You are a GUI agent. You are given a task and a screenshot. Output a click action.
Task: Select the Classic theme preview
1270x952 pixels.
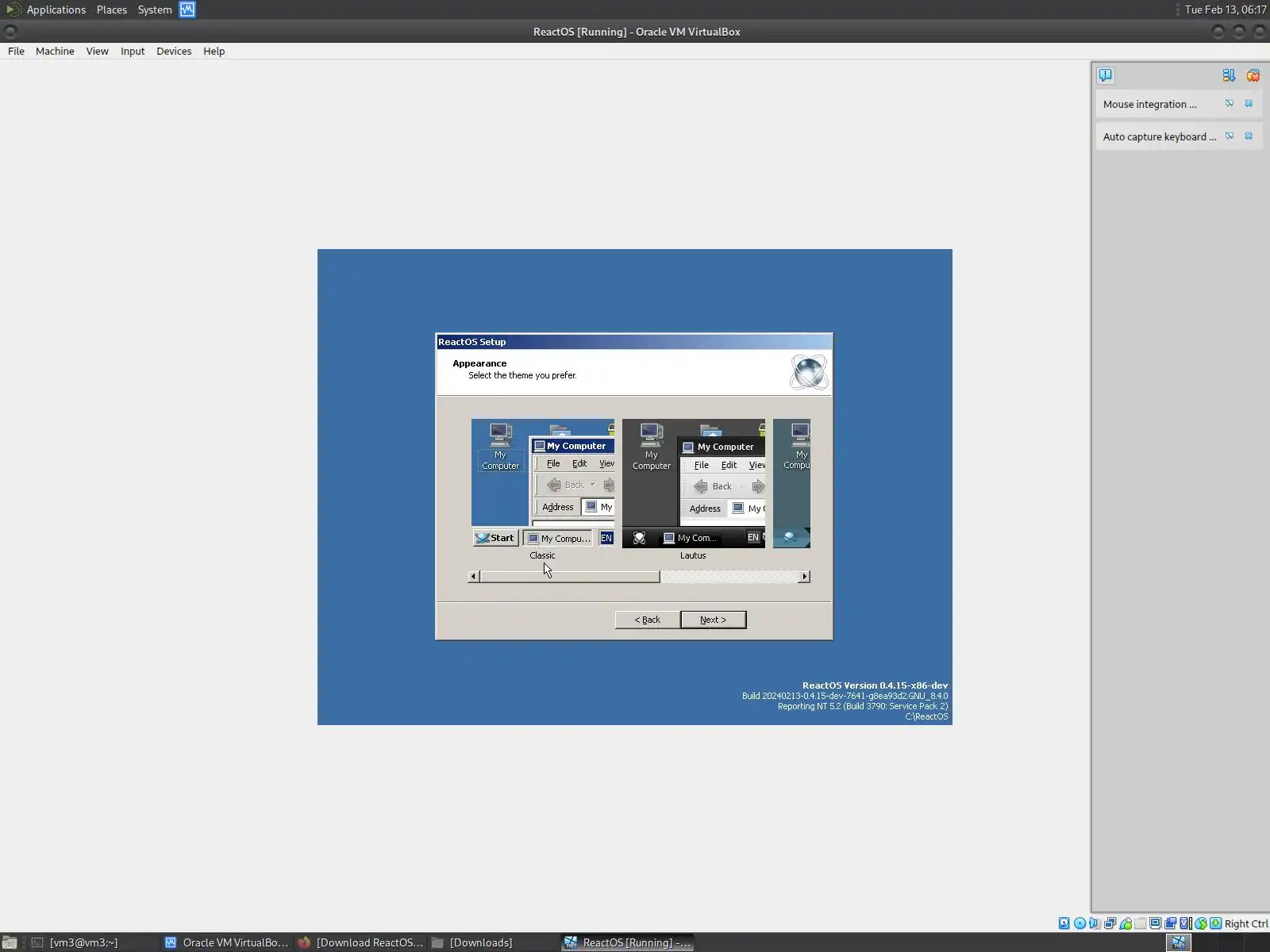[543, 484]
